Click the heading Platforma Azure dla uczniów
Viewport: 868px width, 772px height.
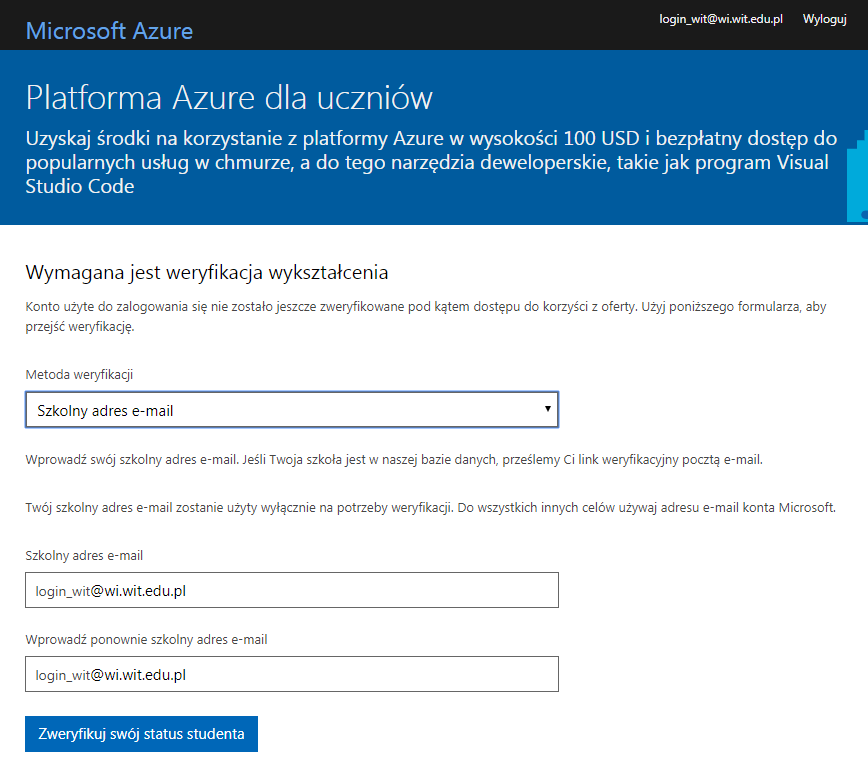(229, 98)
